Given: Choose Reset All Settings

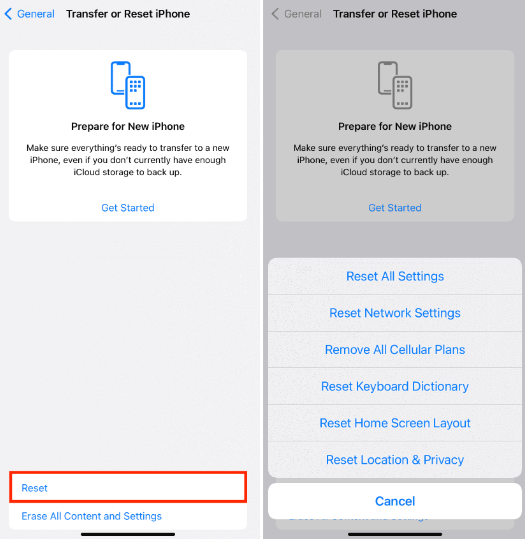Looking at the screenshot, I should pyautogui.click(x=395, y=276).
